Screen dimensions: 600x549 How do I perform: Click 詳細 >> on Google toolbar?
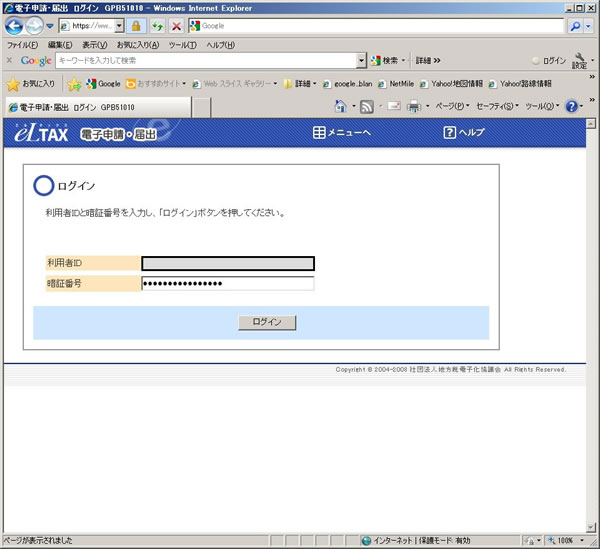tap(428, 60)
